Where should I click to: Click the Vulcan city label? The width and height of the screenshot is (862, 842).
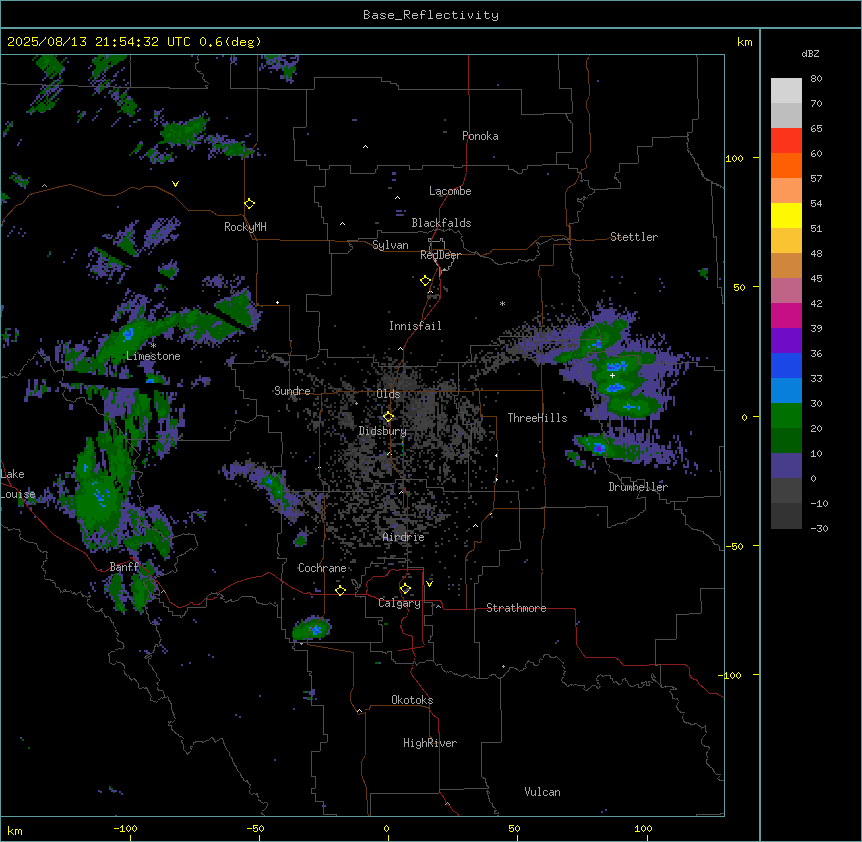coord(543,792)
